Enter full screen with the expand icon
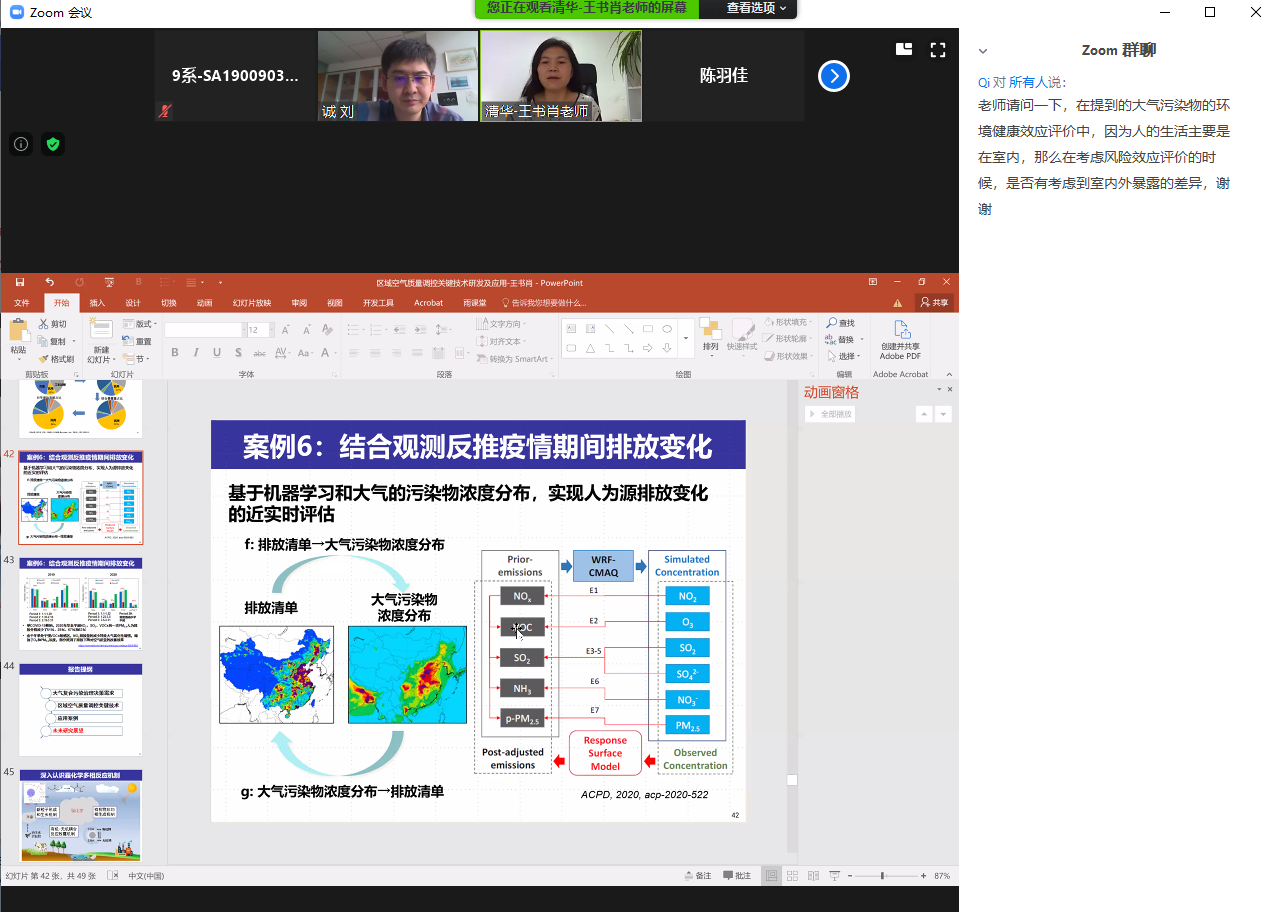The width and height of the screenshot is (1276, 912). pyautogui.click(x=937, y=48)
